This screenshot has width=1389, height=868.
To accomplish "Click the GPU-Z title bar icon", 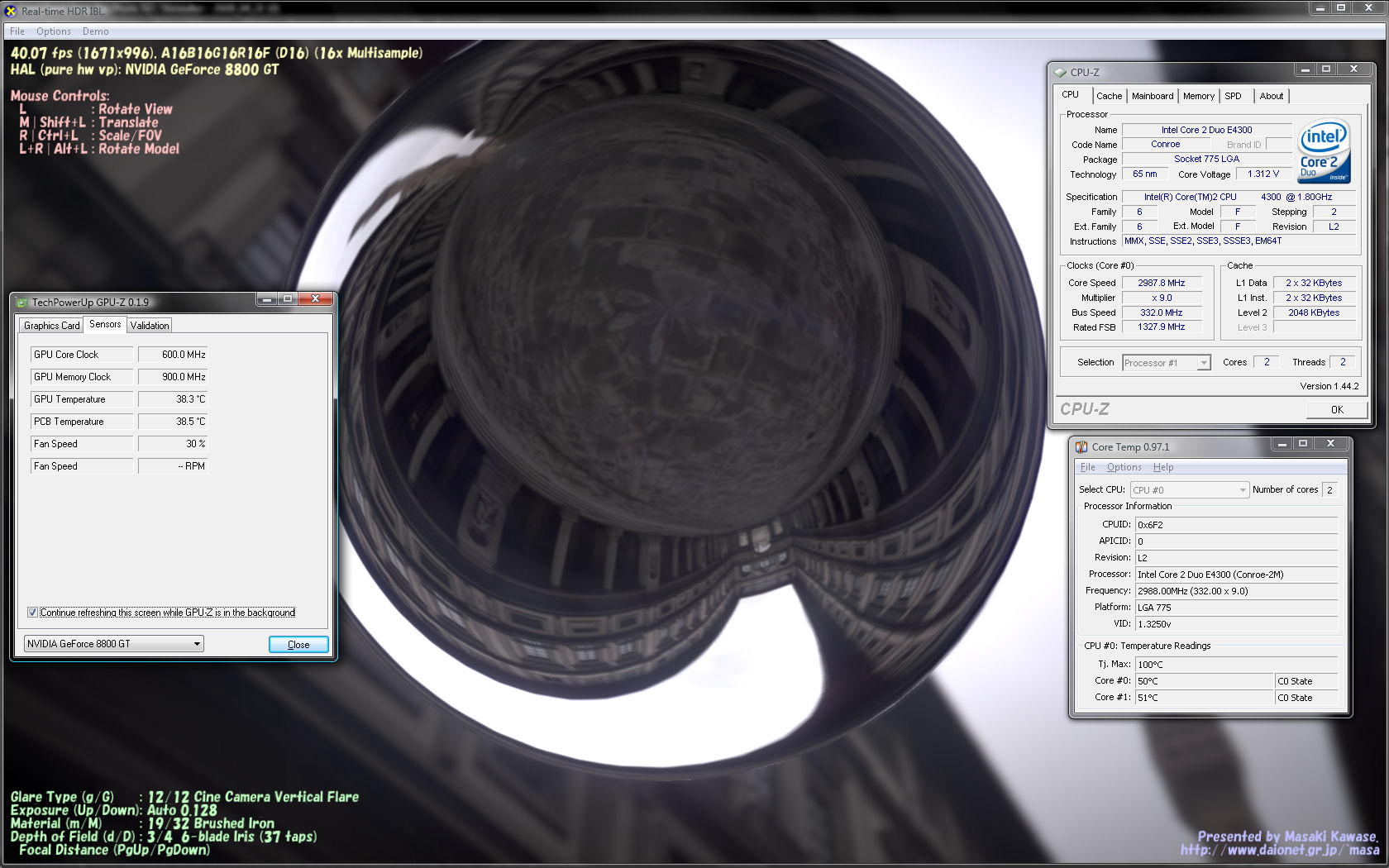I will pos(22,302).
